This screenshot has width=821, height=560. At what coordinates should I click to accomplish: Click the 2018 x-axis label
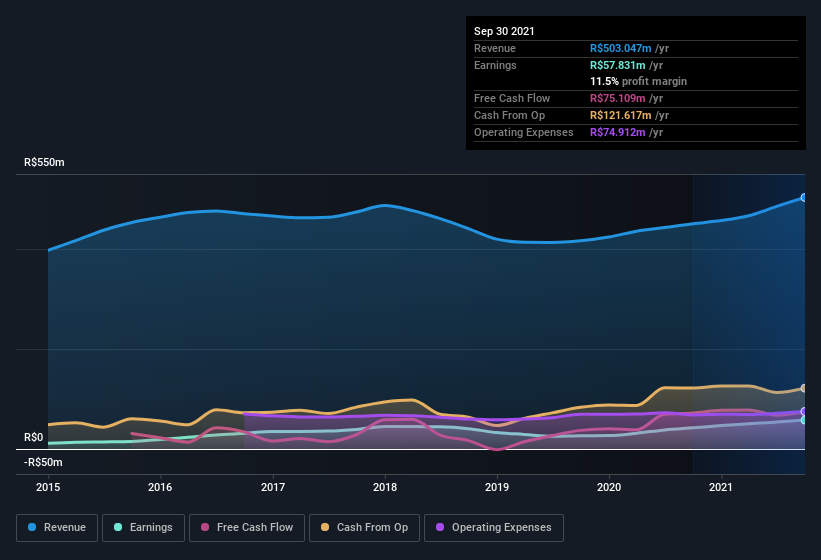pos(385,487)
